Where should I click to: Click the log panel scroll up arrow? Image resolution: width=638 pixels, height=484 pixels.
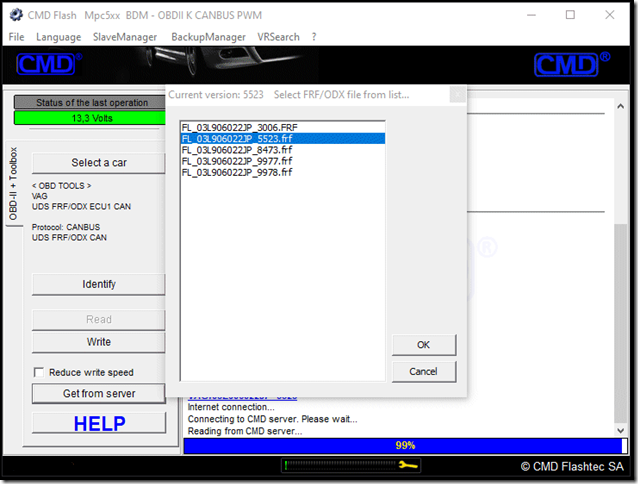tap(621, 106)
